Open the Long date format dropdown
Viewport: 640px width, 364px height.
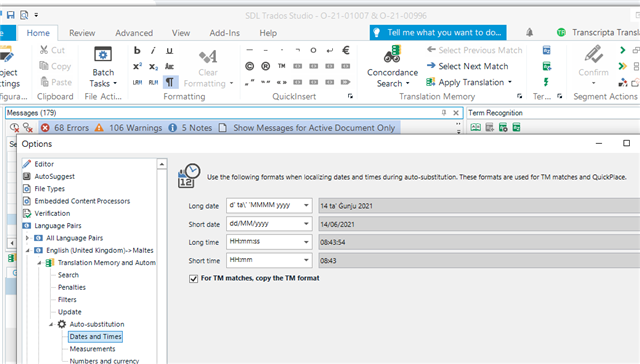[306, 205]
